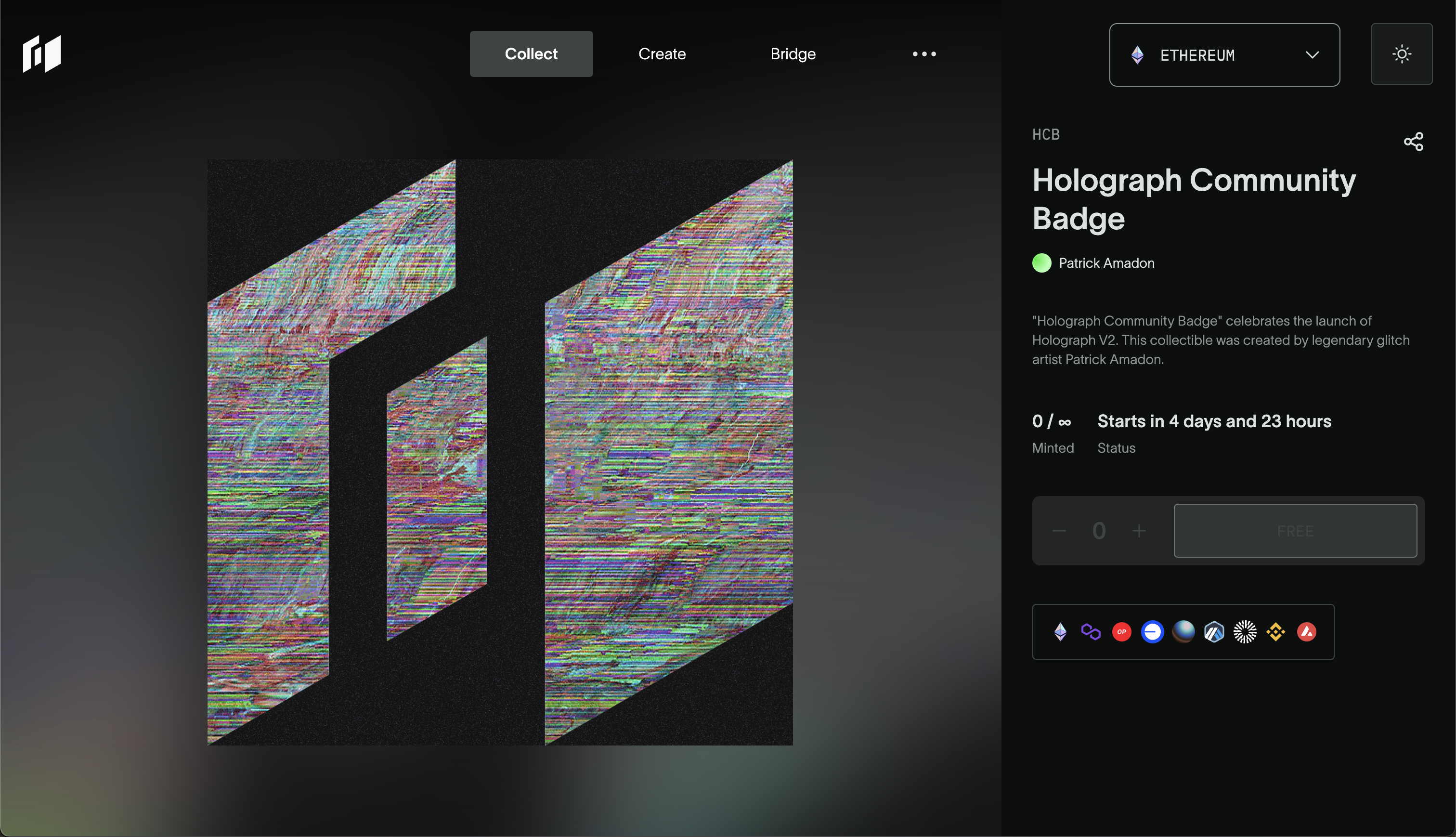Click the '0 / ∞' minted count

[x=1052, y=421]
